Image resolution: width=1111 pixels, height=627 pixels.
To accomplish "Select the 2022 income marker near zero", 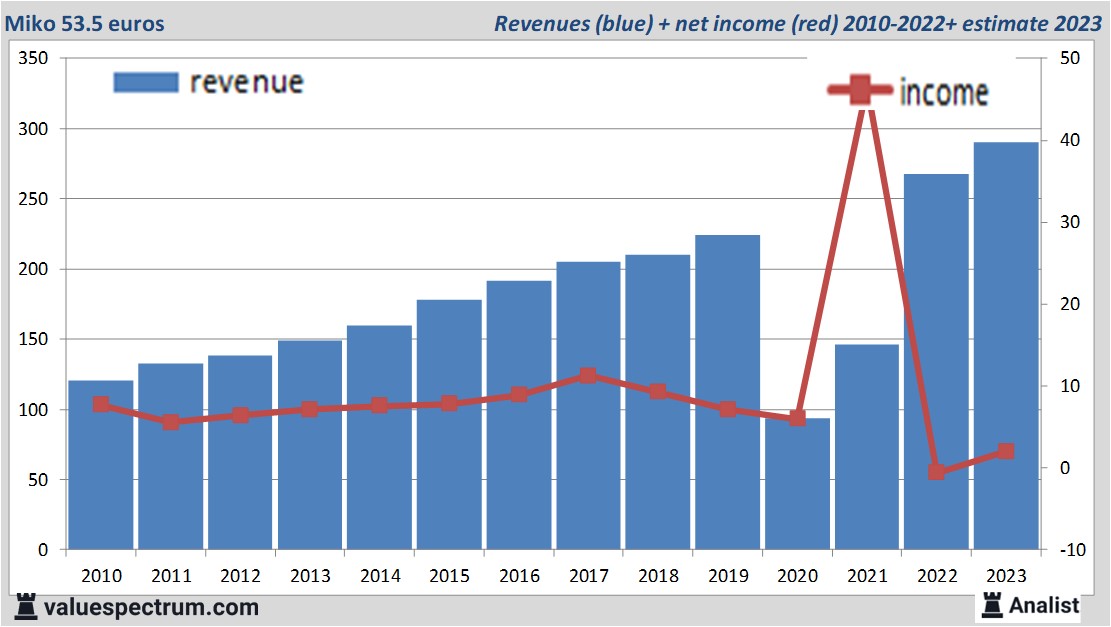I will pyautogui.click(x=936, y=471).
